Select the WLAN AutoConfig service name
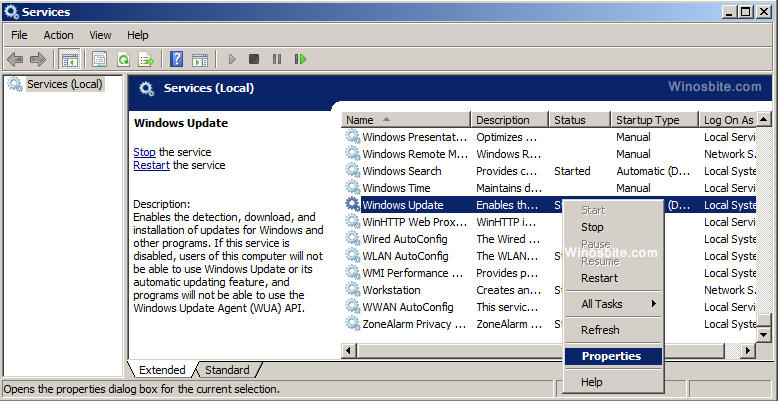This screenshot has height=401, width=778. (405, 256)
